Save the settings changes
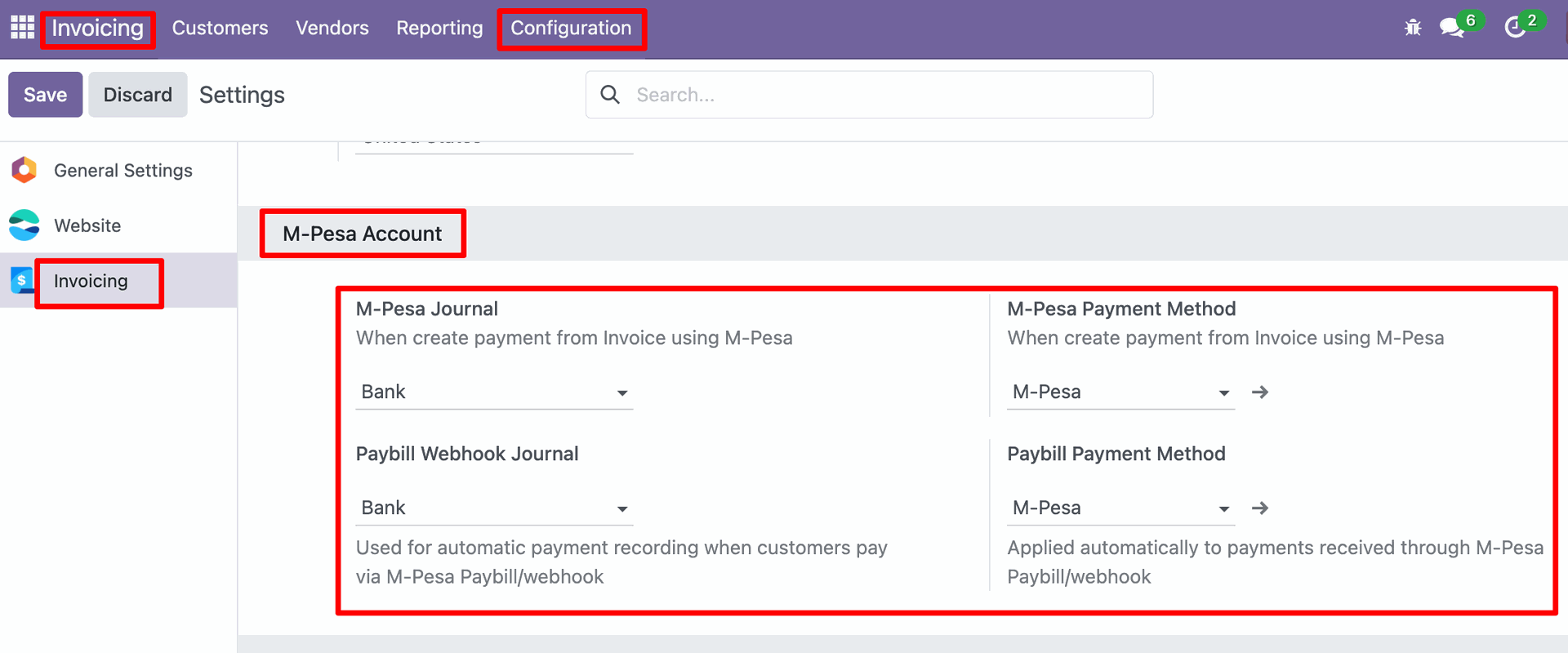This screenshot has height=653, width=1568. coord(45,95)
